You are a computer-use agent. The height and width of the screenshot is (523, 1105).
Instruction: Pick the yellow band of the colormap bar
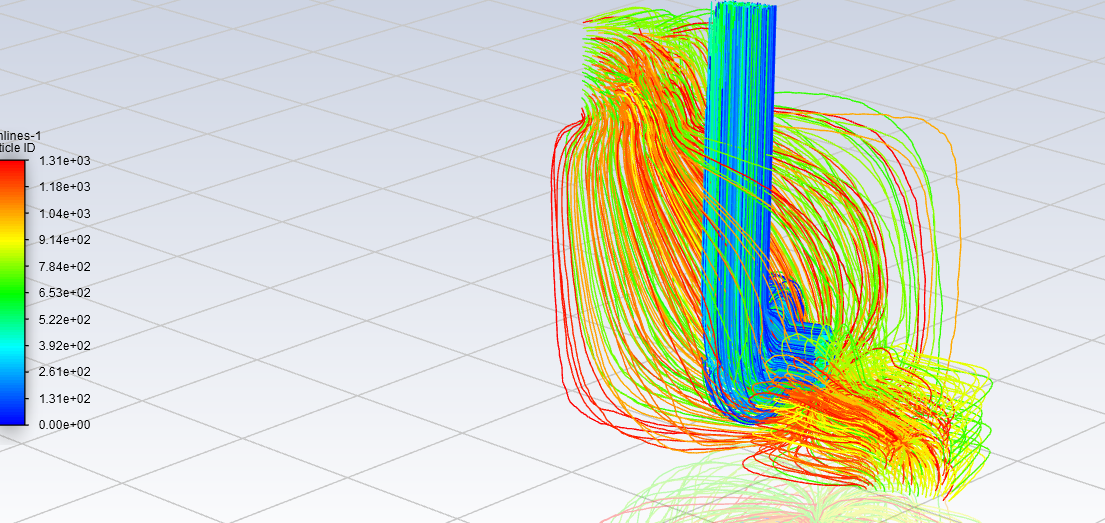tap(14, 238)
